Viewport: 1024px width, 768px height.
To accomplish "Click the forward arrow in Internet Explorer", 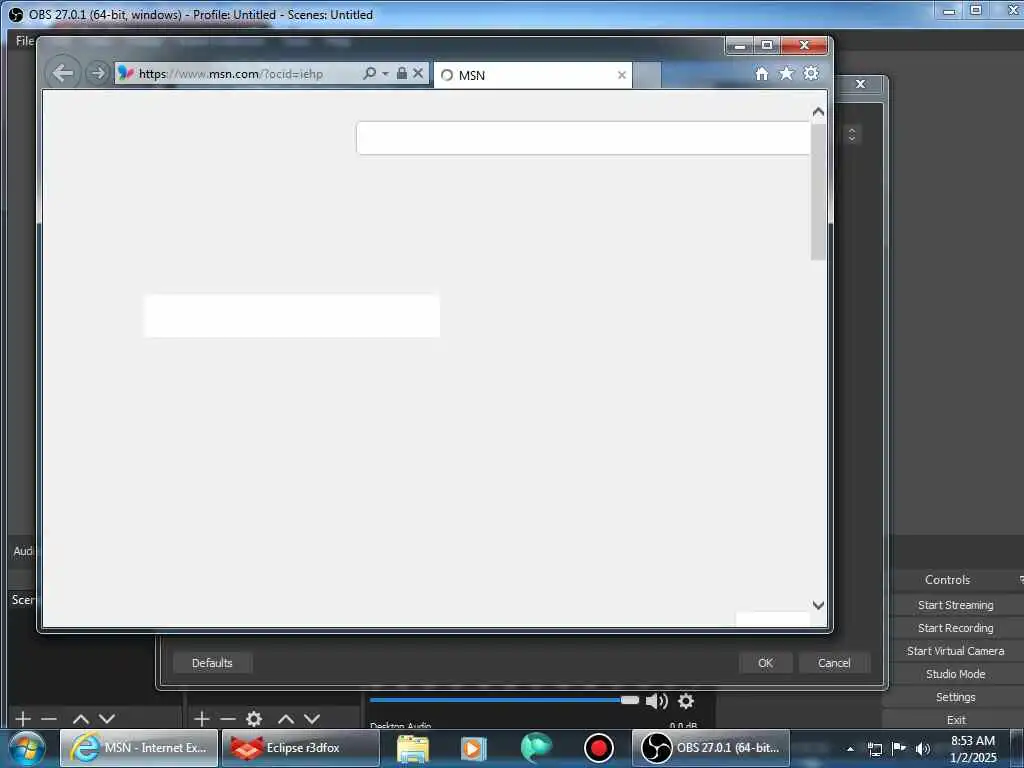I will pyautogui.click(x=97, y=72).
